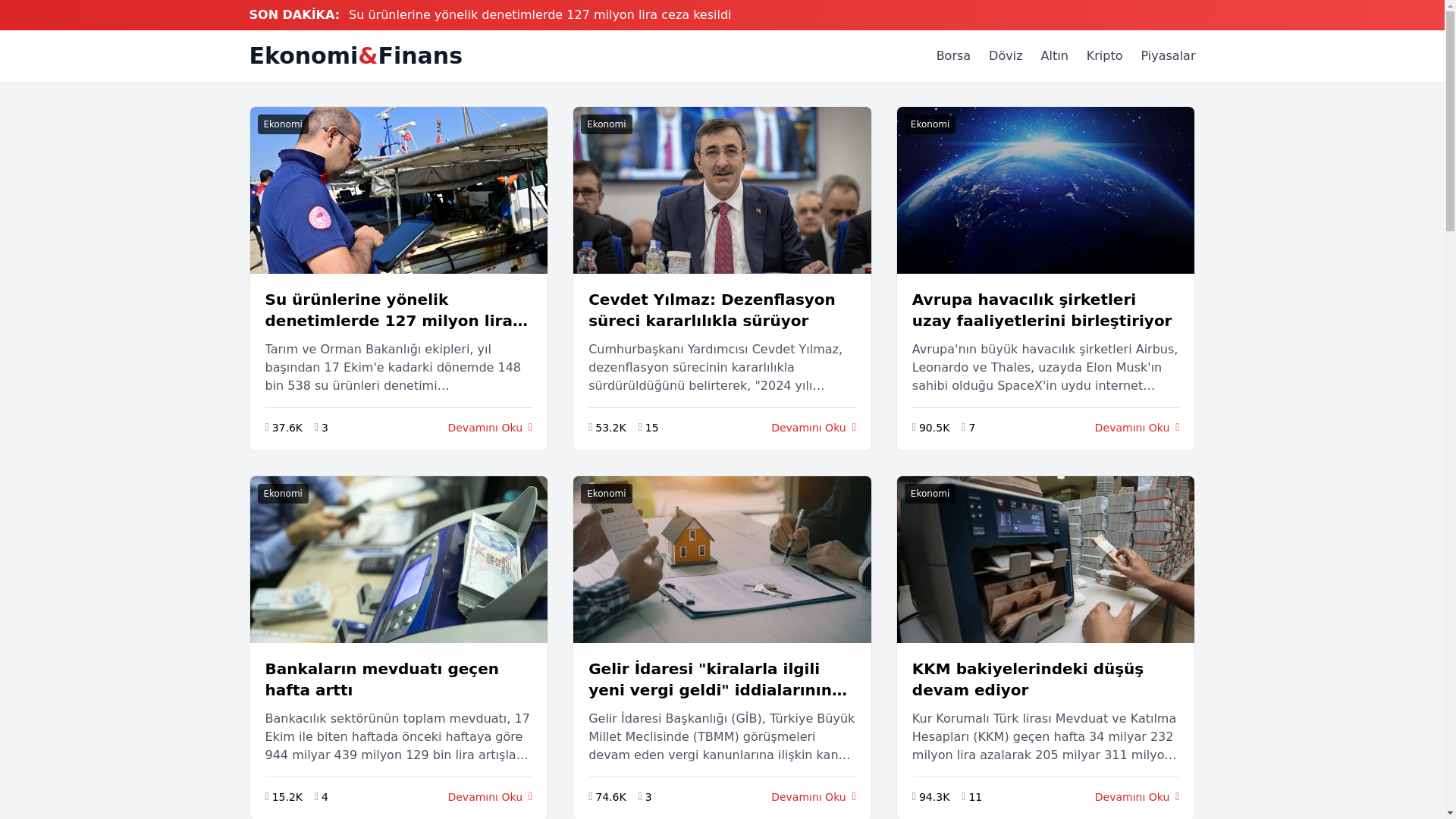Open the Altın navigation link

[1054, 56]
